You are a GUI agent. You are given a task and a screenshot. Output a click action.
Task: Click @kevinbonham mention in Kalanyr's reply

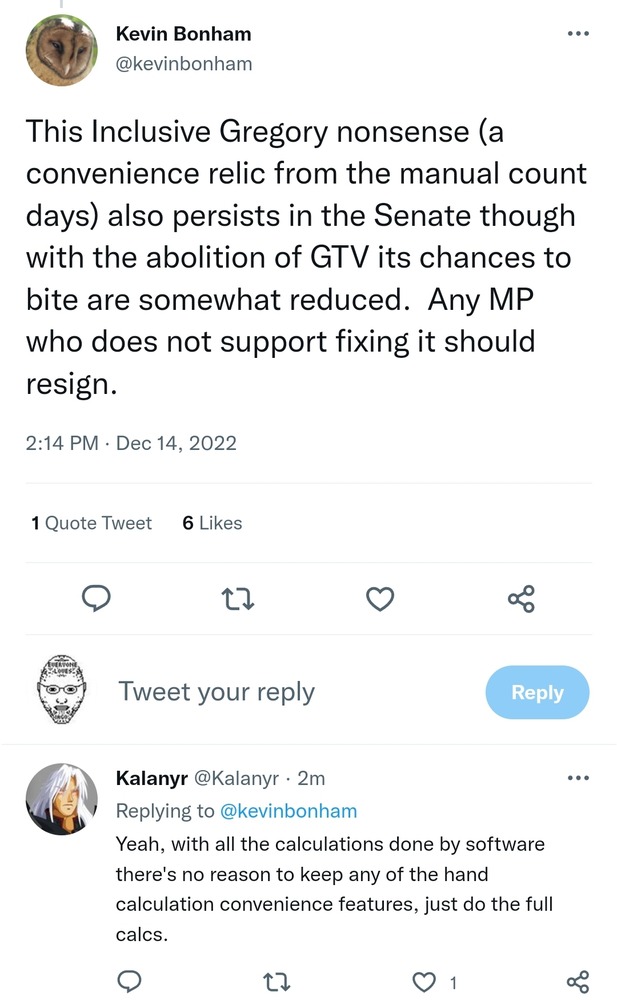tap(288, 810)
